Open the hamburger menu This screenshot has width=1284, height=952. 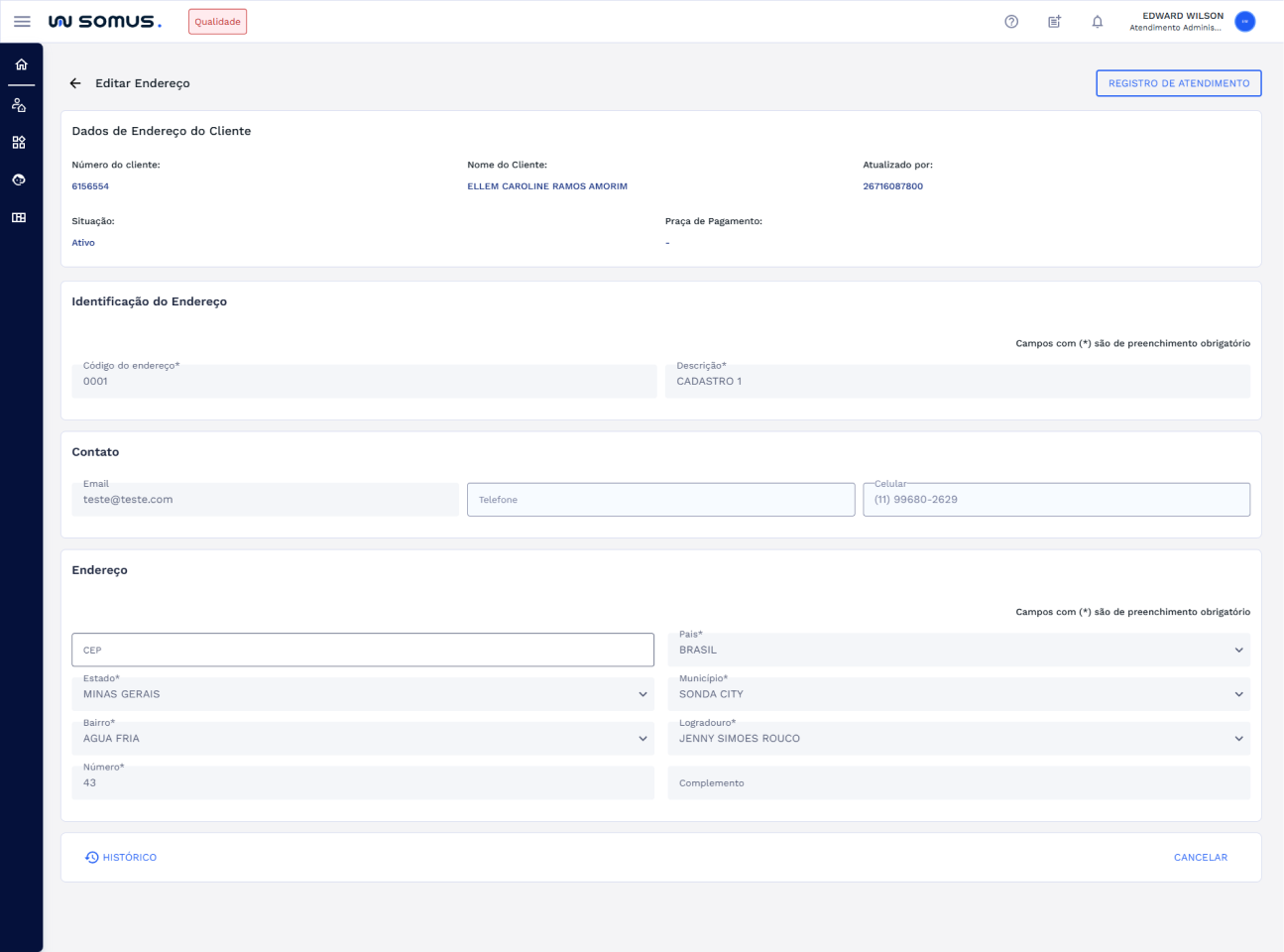(x=22, y=22)
